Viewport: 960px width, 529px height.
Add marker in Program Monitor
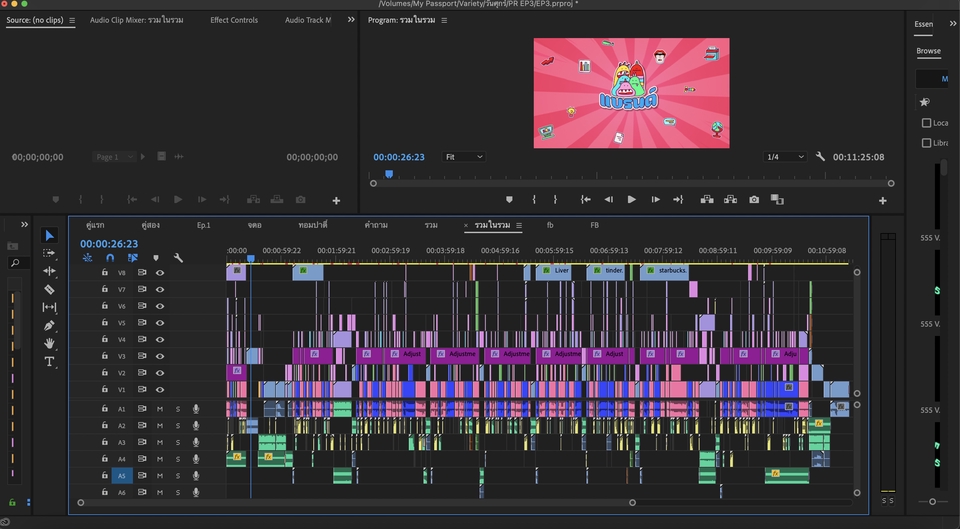[x=509, y=200]
